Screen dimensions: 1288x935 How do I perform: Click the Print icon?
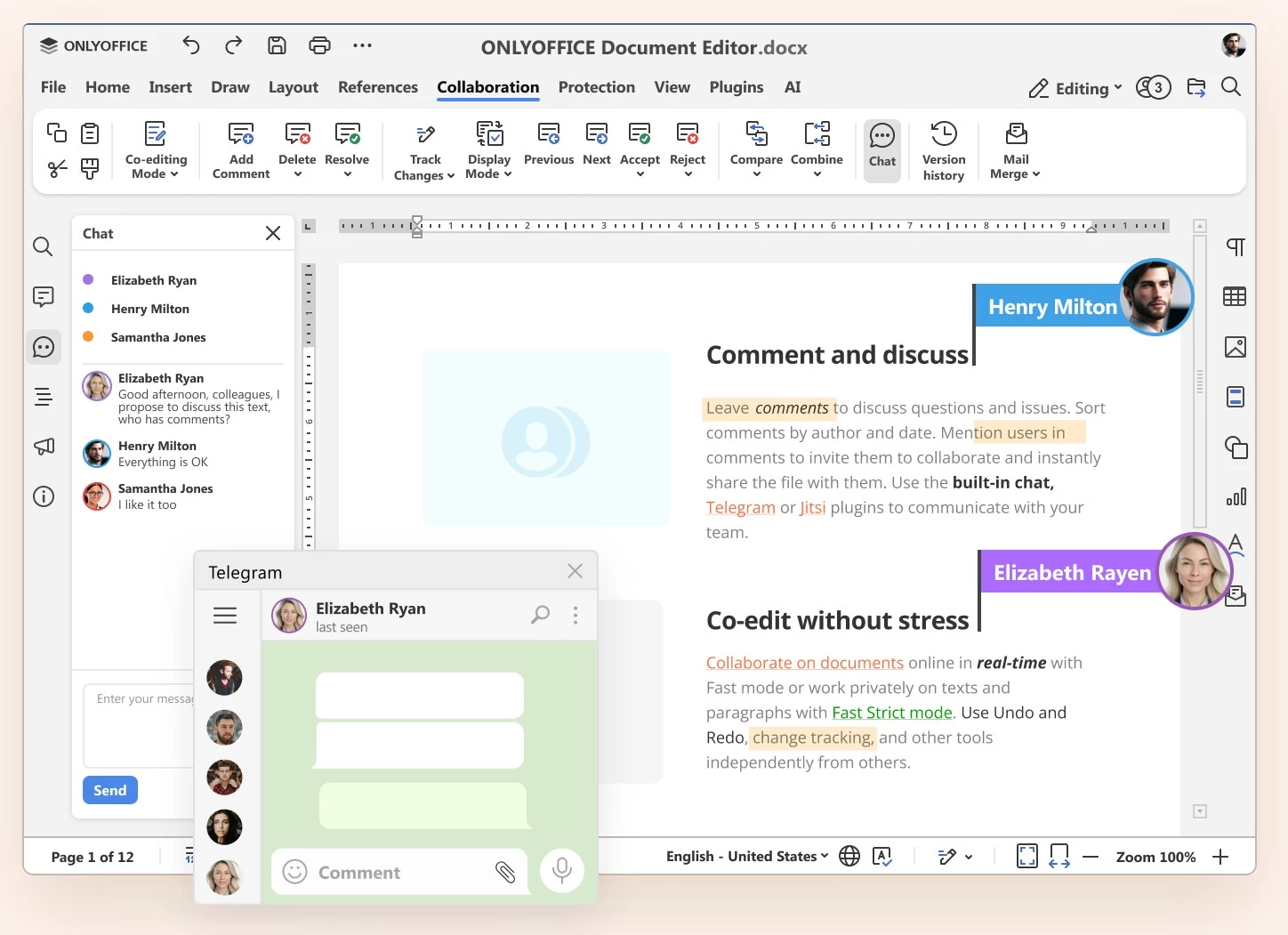319,45
